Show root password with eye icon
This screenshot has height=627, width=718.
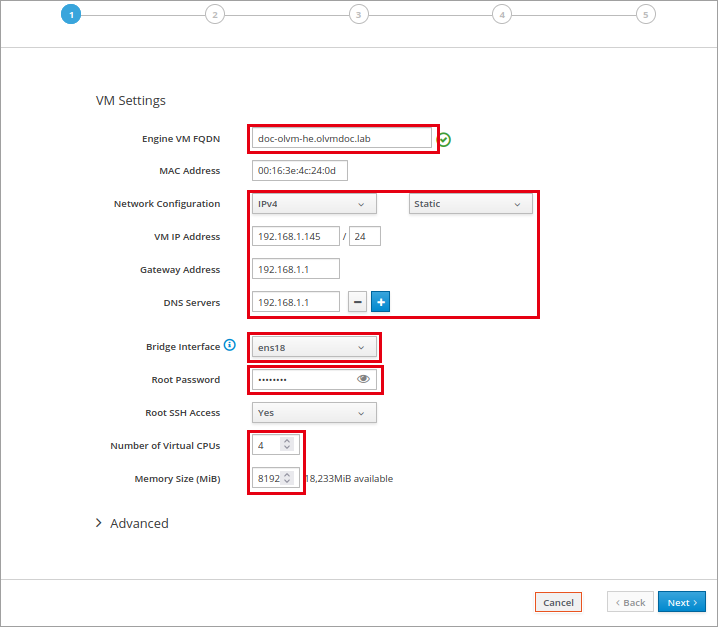(363, 379)
